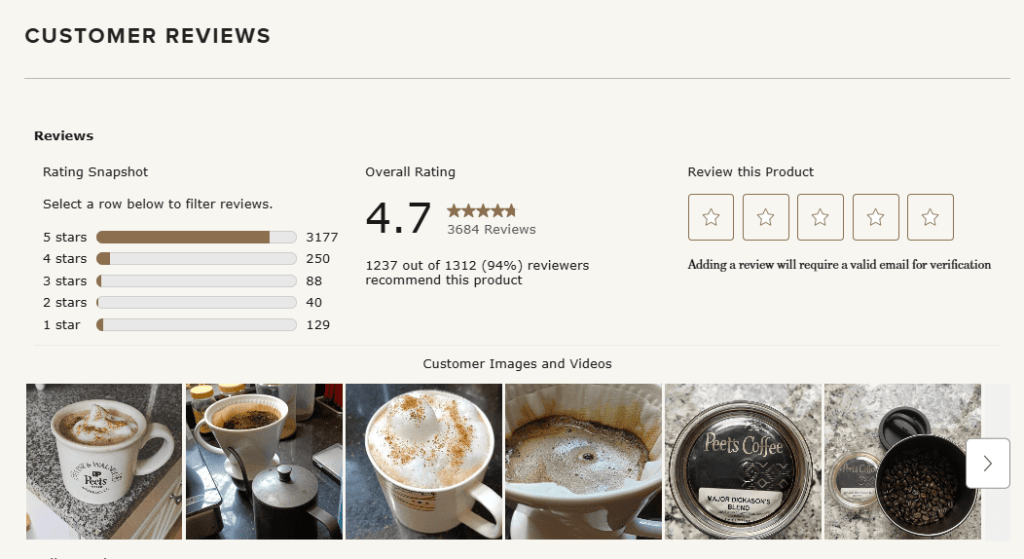The width and height of the screenshot is (1024, 559).
Task: Open the Major Dickason's Blend lid photo
Action: [x=743, y=461]
